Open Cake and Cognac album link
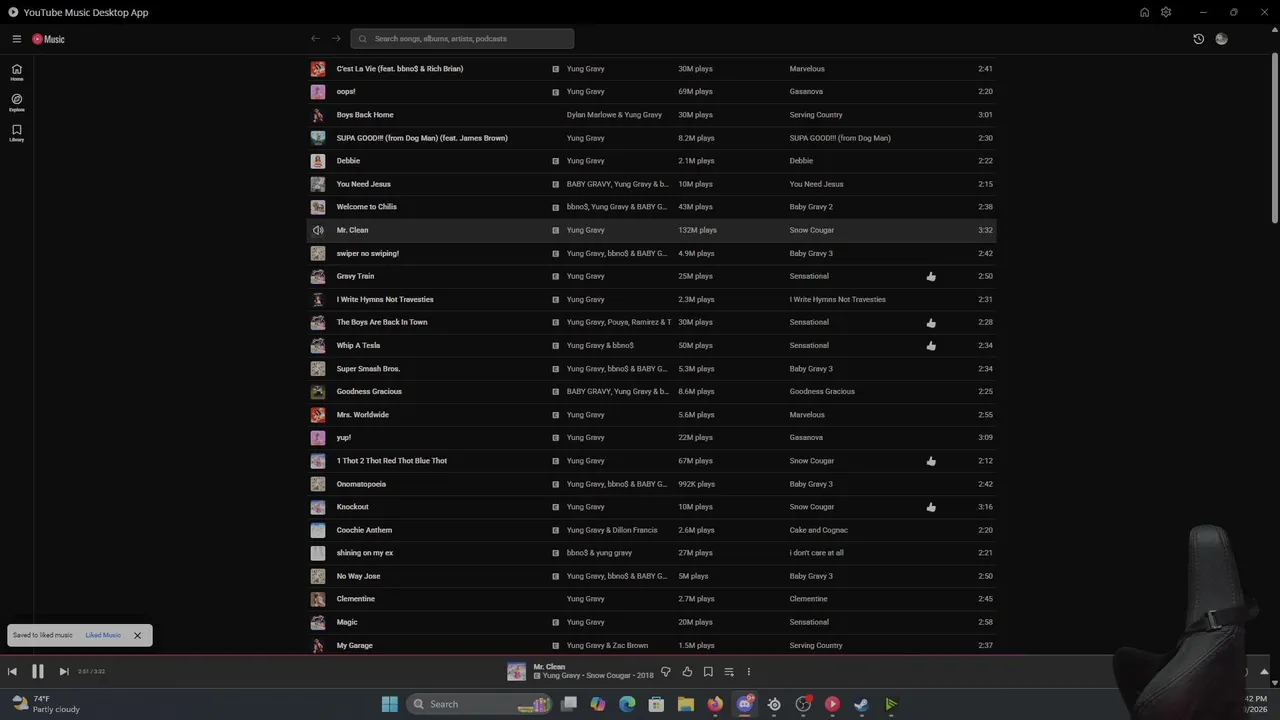Image resolution: width=1280 pixels, height=720 pixels. tap(819, 530)
